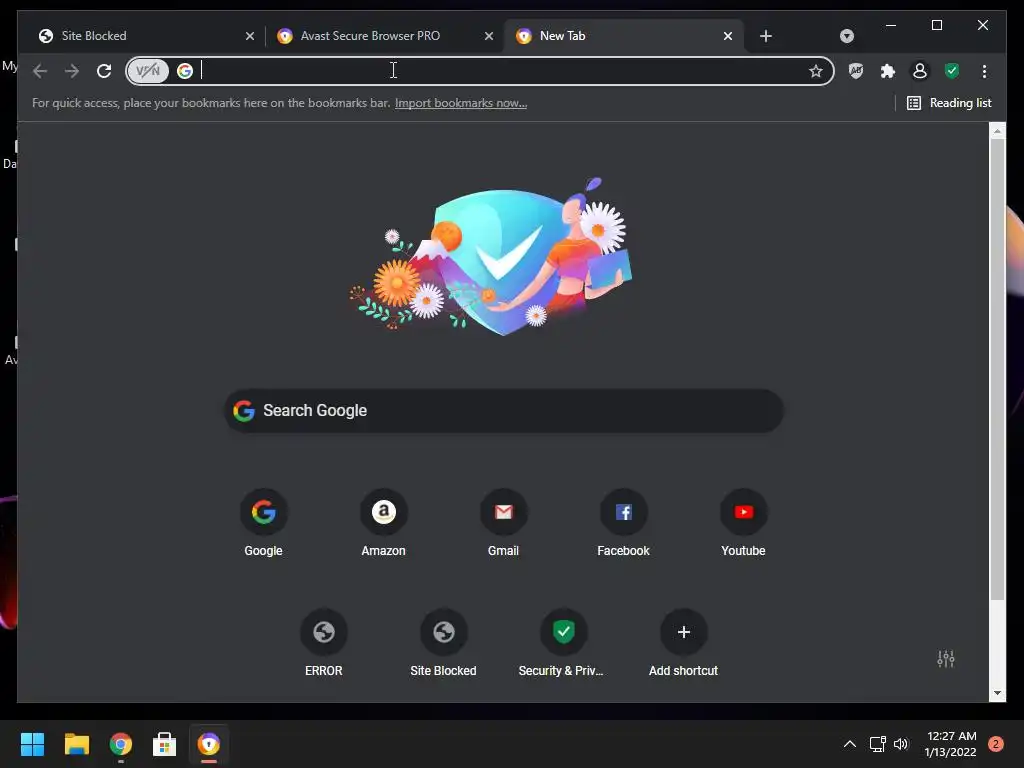
Task: Toggle the VPN switch in address bar
Action: [148, 71]
